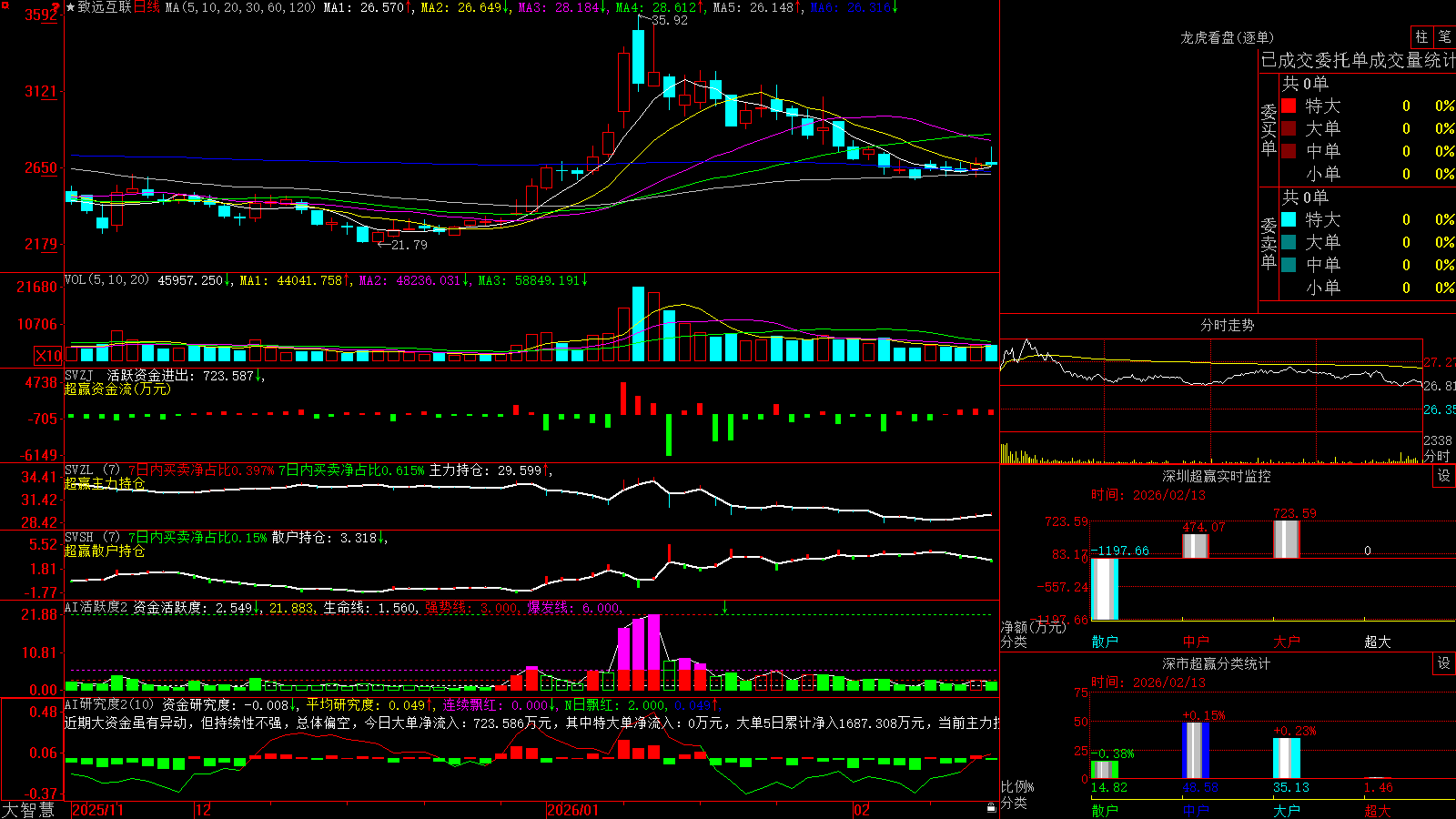Screen dimensions: 1456x819
Task: Click teal 中单 sell-order color swatch
Action: point(1289,265)
